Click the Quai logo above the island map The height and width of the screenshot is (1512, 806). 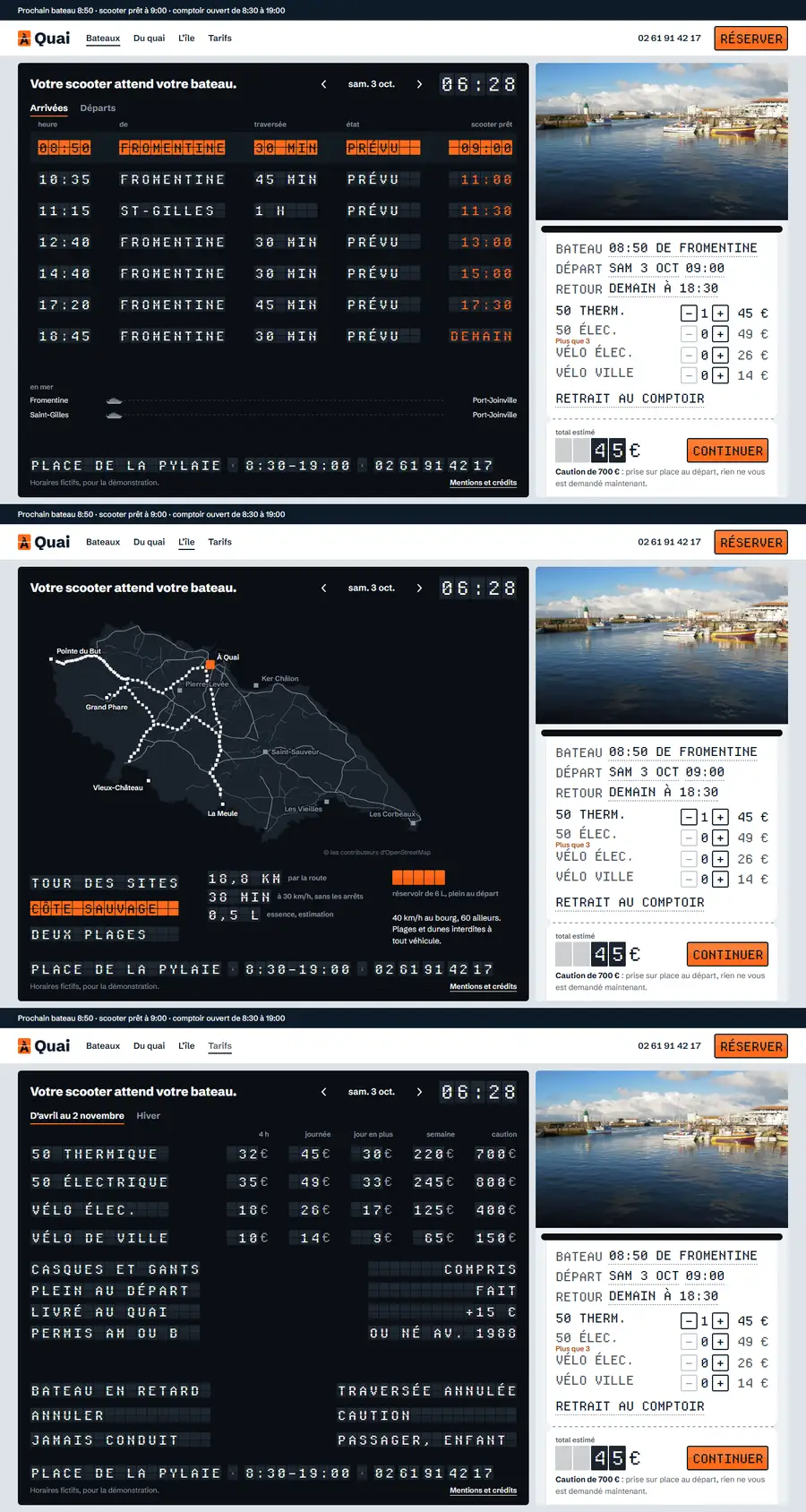44,542
